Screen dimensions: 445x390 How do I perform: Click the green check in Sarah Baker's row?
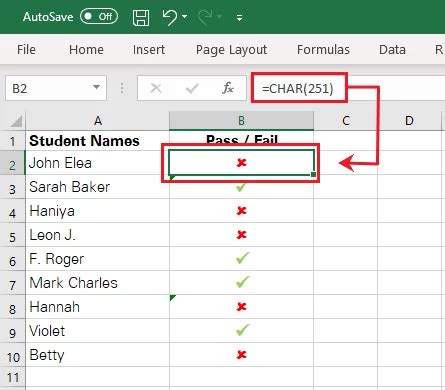tap(241, 188)
